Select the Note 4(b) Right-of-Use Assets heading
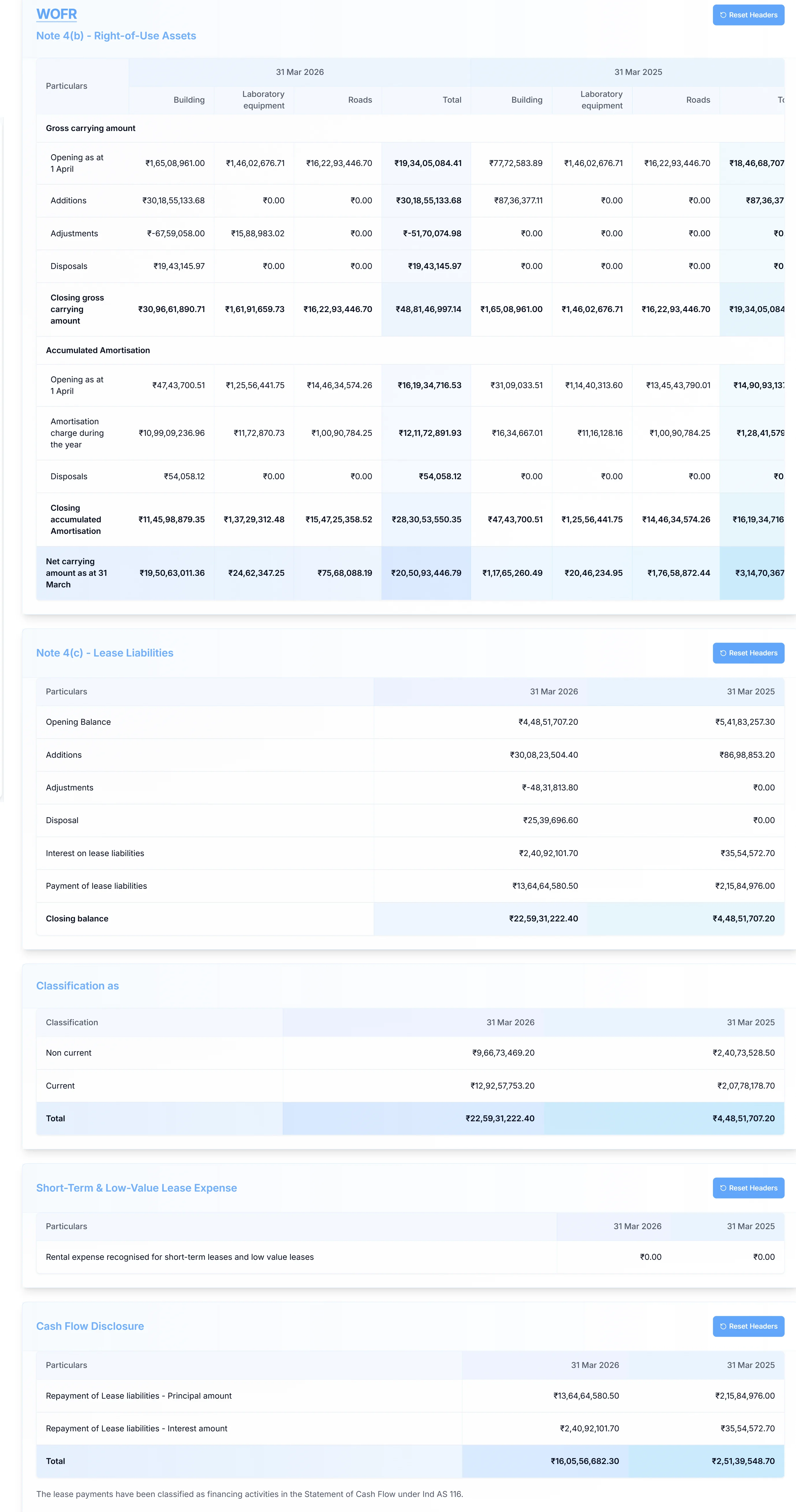Viewport: 796px width, 1512px height. 116,36
